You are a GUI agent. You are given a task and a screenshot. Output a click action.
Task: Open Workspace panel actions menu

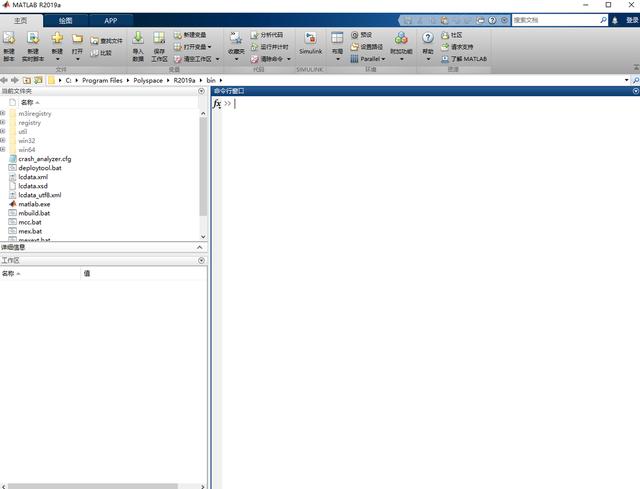pyautogui.click(x=201, y=260)
